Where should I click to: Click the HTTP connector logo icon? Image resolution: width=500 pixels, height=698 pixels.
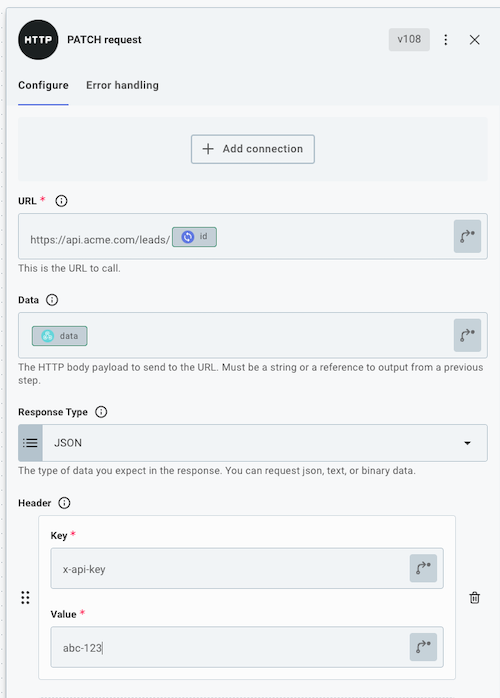coord(38,40)
